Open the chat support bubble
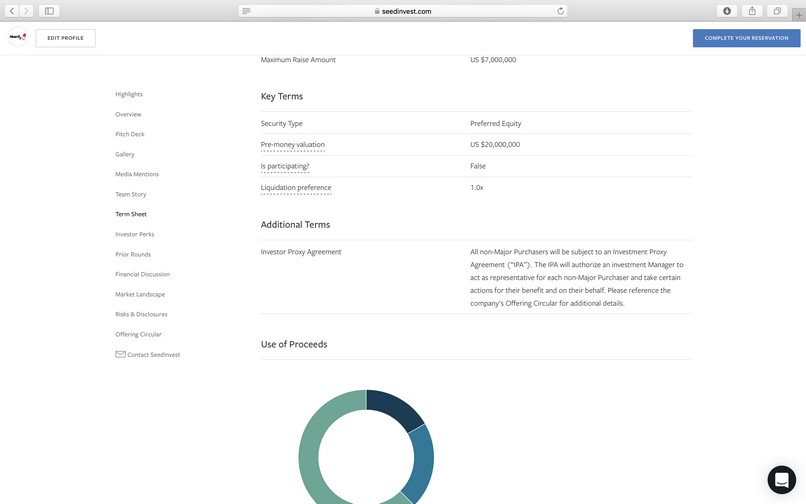Image resolution: width=806 pixels, height=504 pixels. coord(781,480)
